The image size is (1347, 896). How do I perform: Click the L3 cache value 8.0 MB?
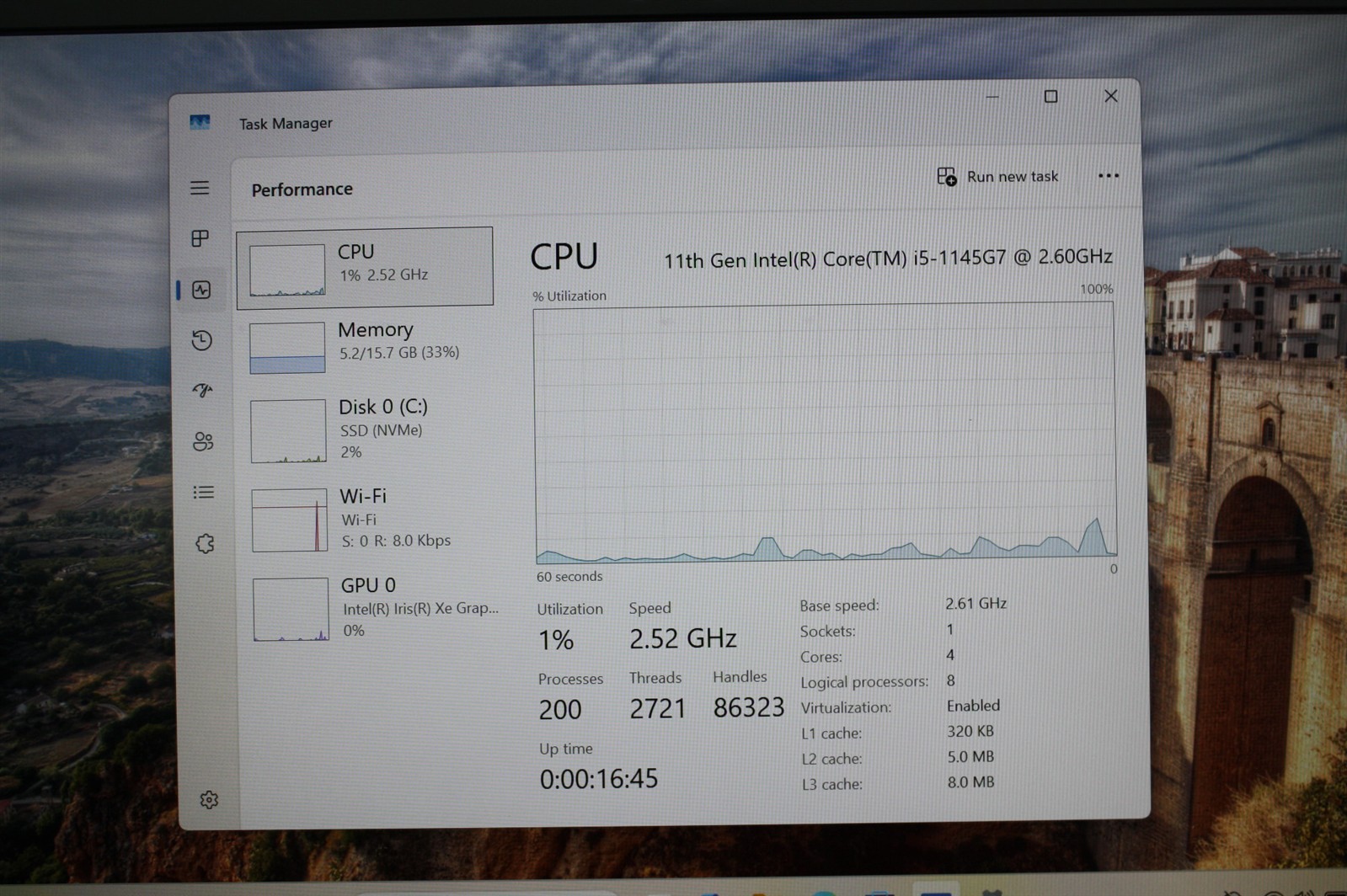970,782
